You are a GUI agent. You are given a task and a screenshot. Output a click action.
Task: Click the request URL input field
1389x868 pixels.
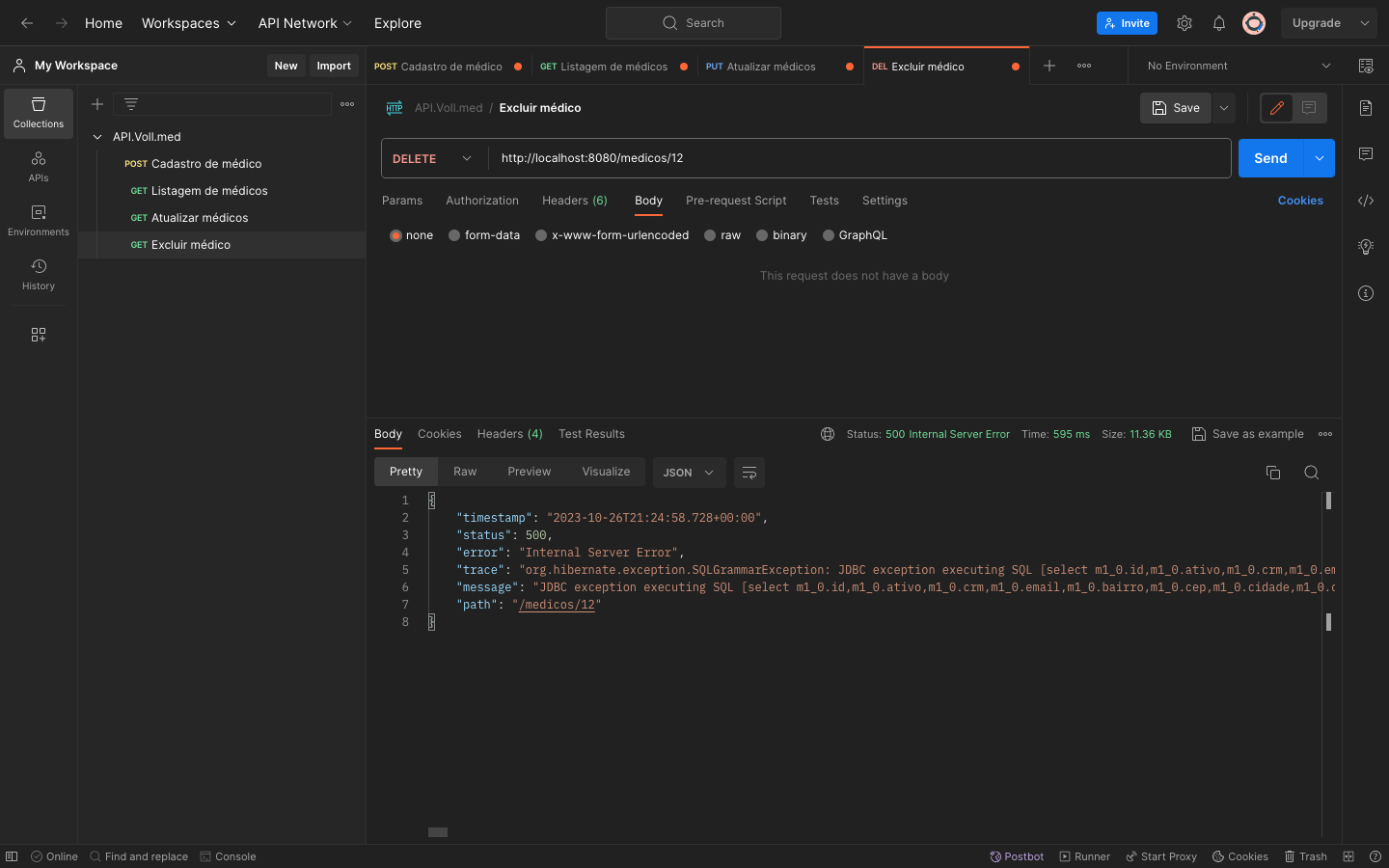click(x=858, y=158)
